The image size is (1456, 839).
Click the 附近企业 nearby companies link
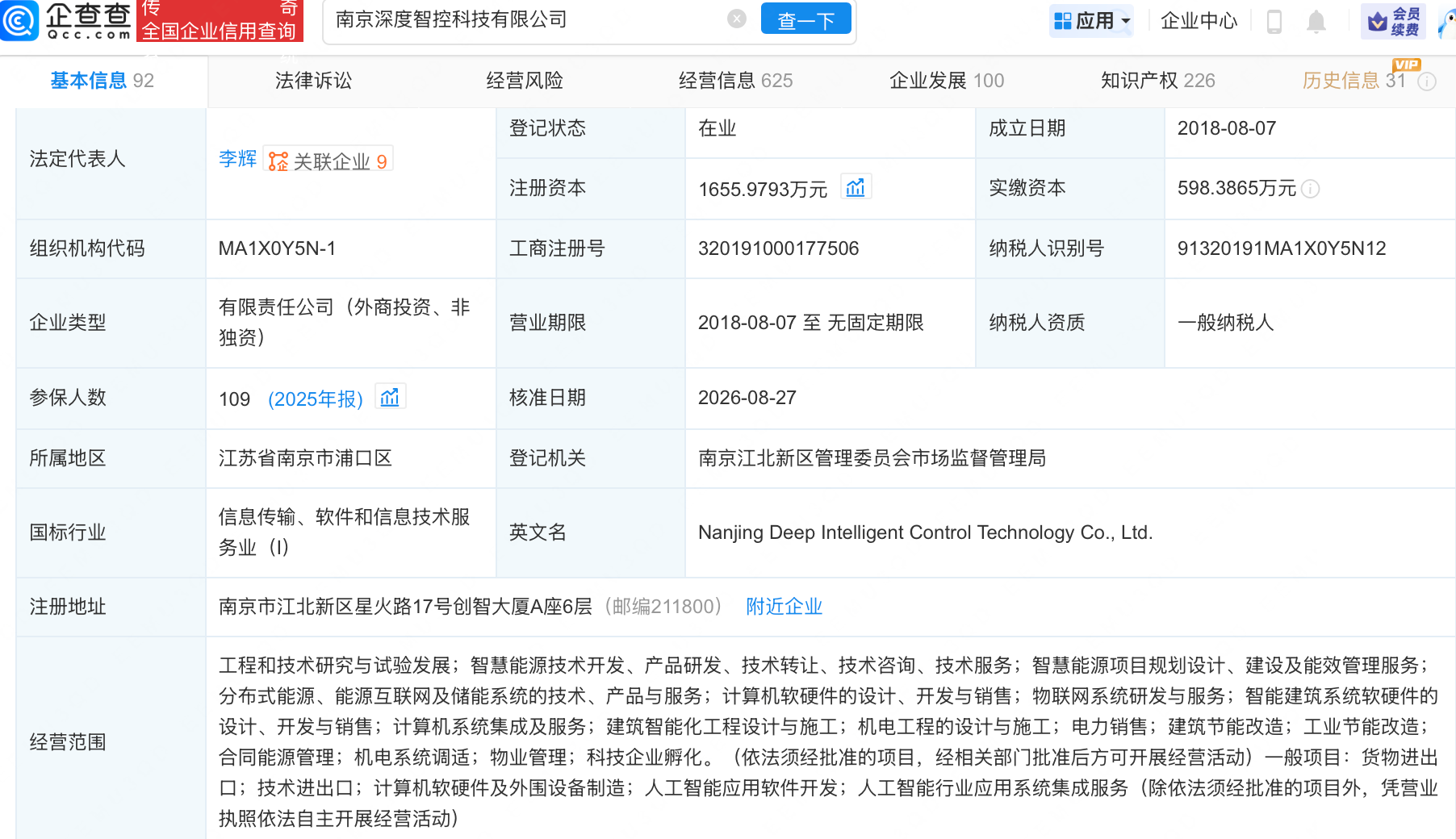click(x=784, y=607)
